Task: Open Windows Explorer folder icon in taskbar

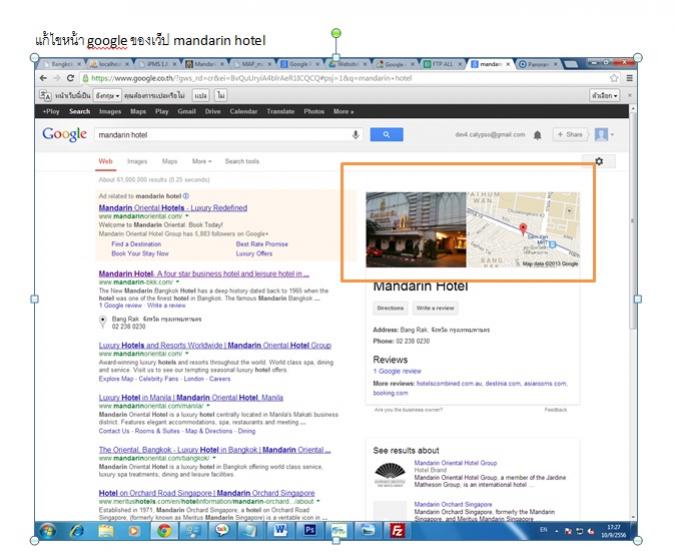Action: (106, 531)
